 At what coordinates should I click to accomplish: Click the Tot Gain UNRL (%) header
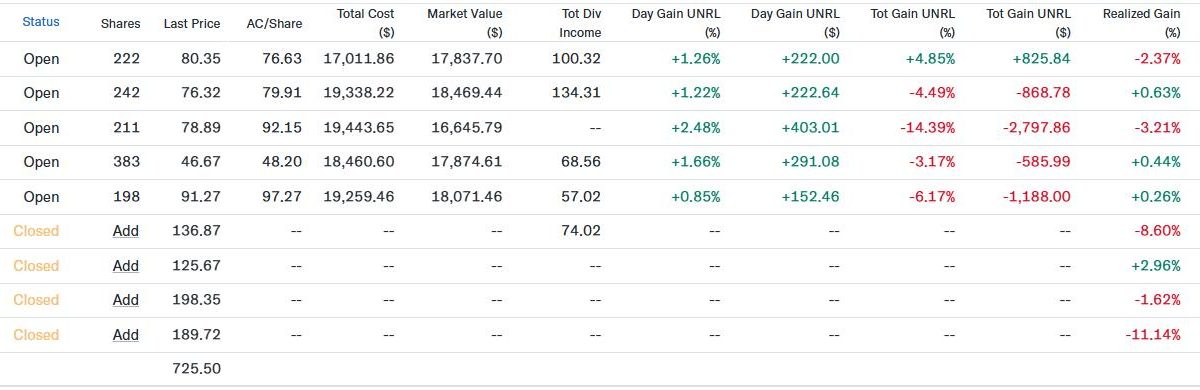[912, 22]
